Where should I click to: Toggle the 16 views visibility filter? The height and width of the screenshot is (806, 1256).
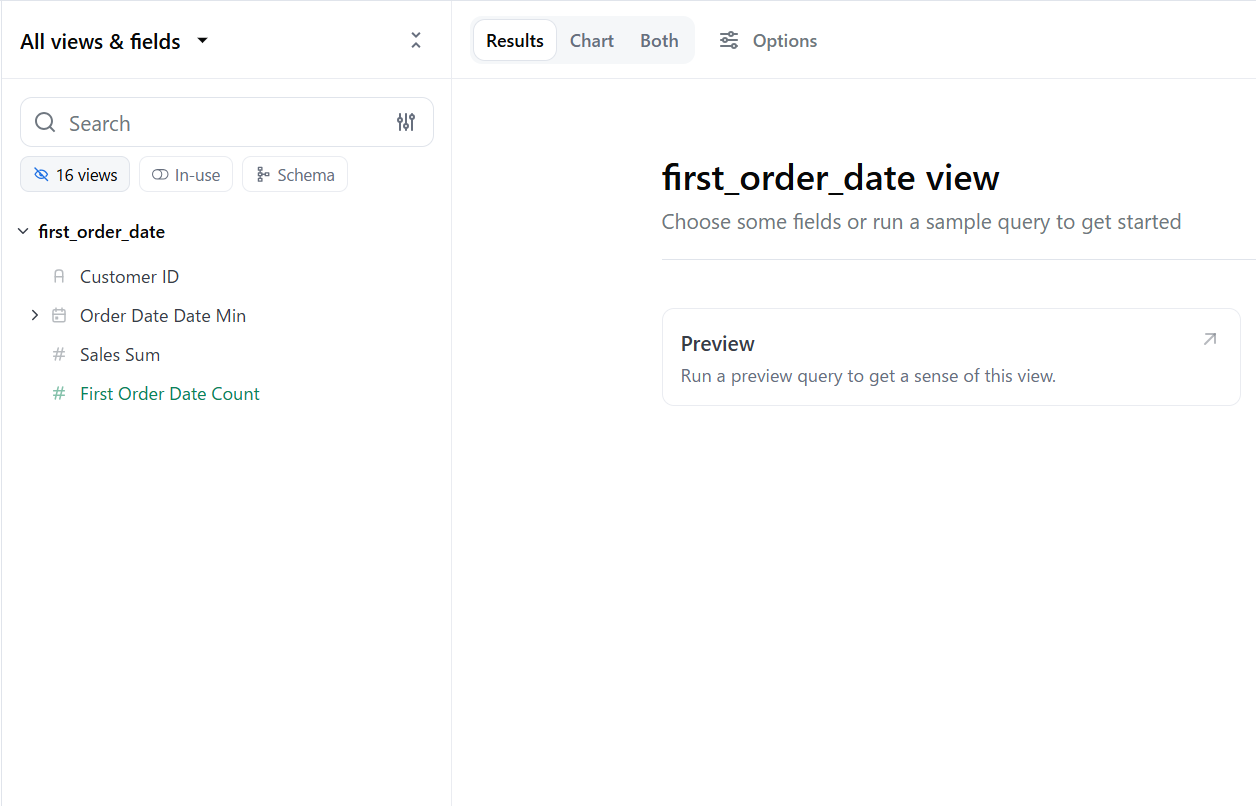pos(74,174)
